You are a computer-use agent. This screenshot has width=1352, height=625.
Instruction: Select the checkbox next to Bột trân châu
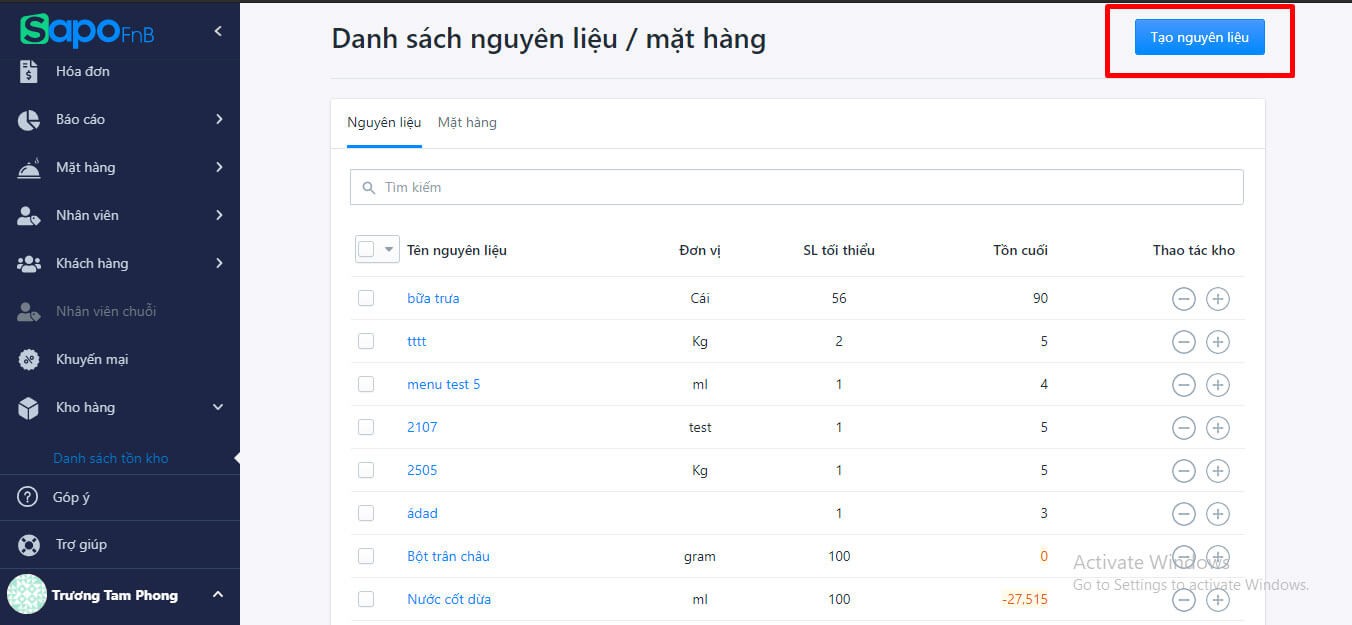(x=366, y=555)
